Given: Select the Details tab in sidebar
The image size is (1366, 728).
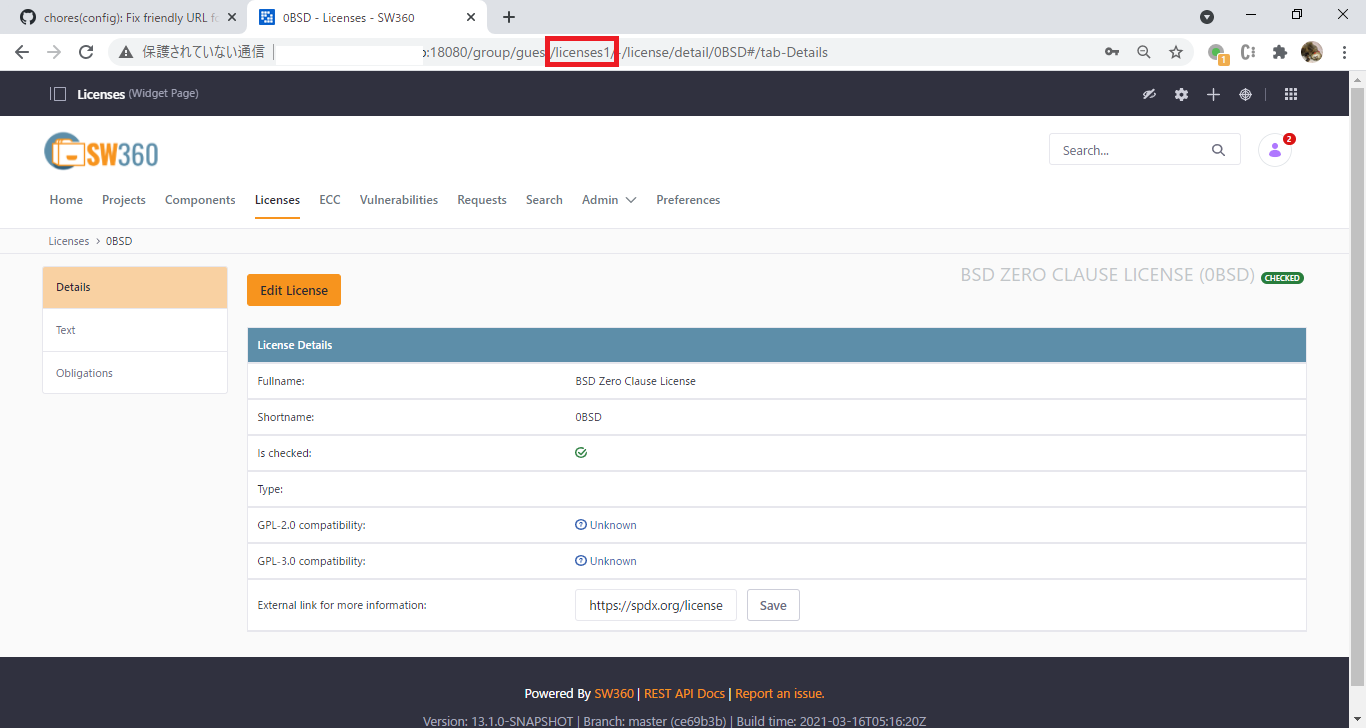Looking at the screenshot, I should coord(135,287).
